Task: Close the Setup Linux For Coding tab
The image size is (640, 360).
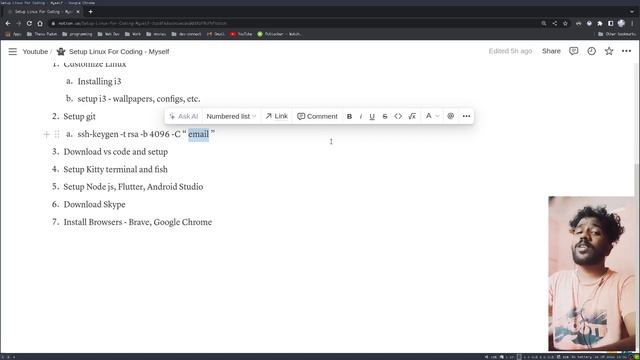Action: click(78, 12)
